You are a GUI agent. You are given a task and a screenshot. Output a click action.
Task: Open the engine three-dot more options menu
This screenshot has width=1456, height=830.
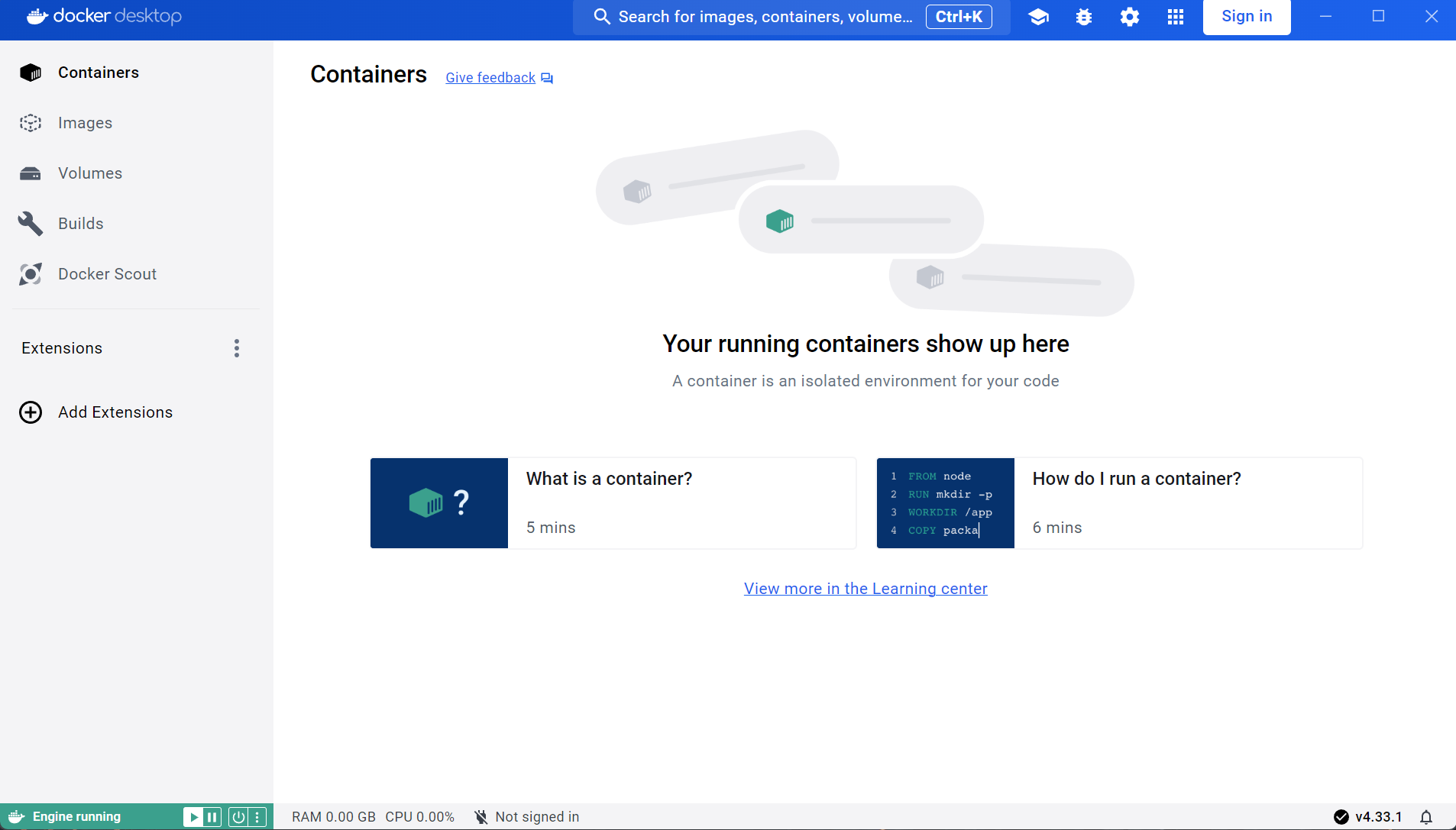tap(257, 817)
